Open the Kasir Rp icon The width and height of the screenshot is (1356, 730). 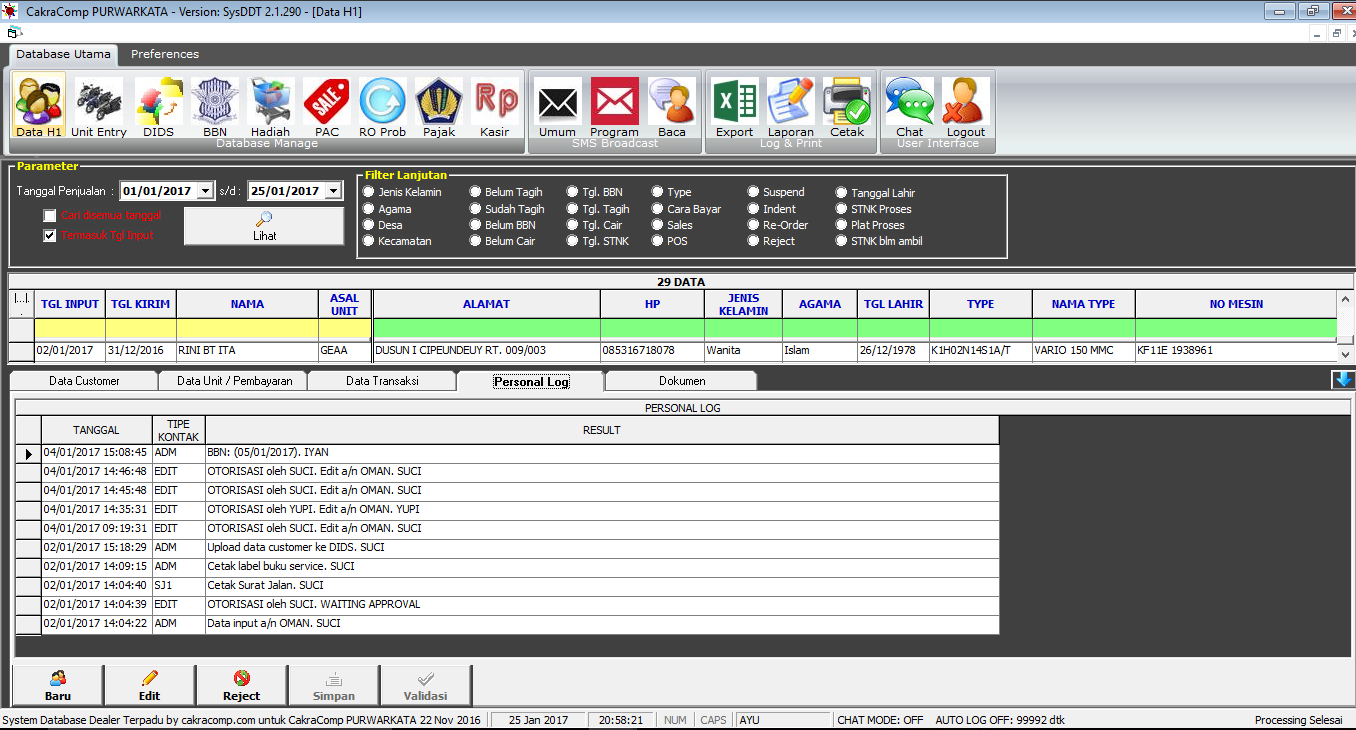pyautogui.click(x=494, y=103)
